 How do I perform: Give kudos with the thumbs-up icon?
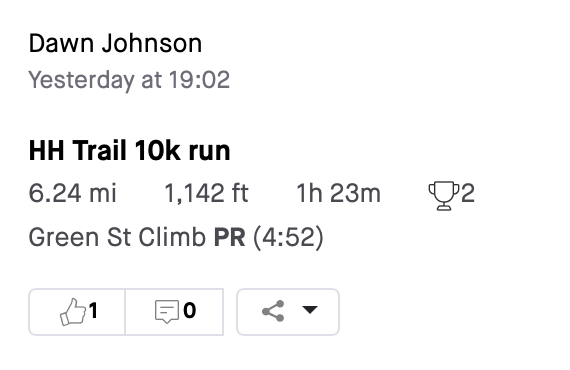point(73,311)
